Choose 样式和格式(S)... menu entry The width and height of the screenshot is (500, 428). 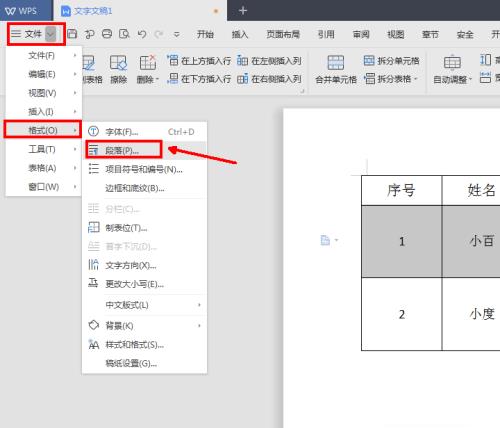click(144, 344)
